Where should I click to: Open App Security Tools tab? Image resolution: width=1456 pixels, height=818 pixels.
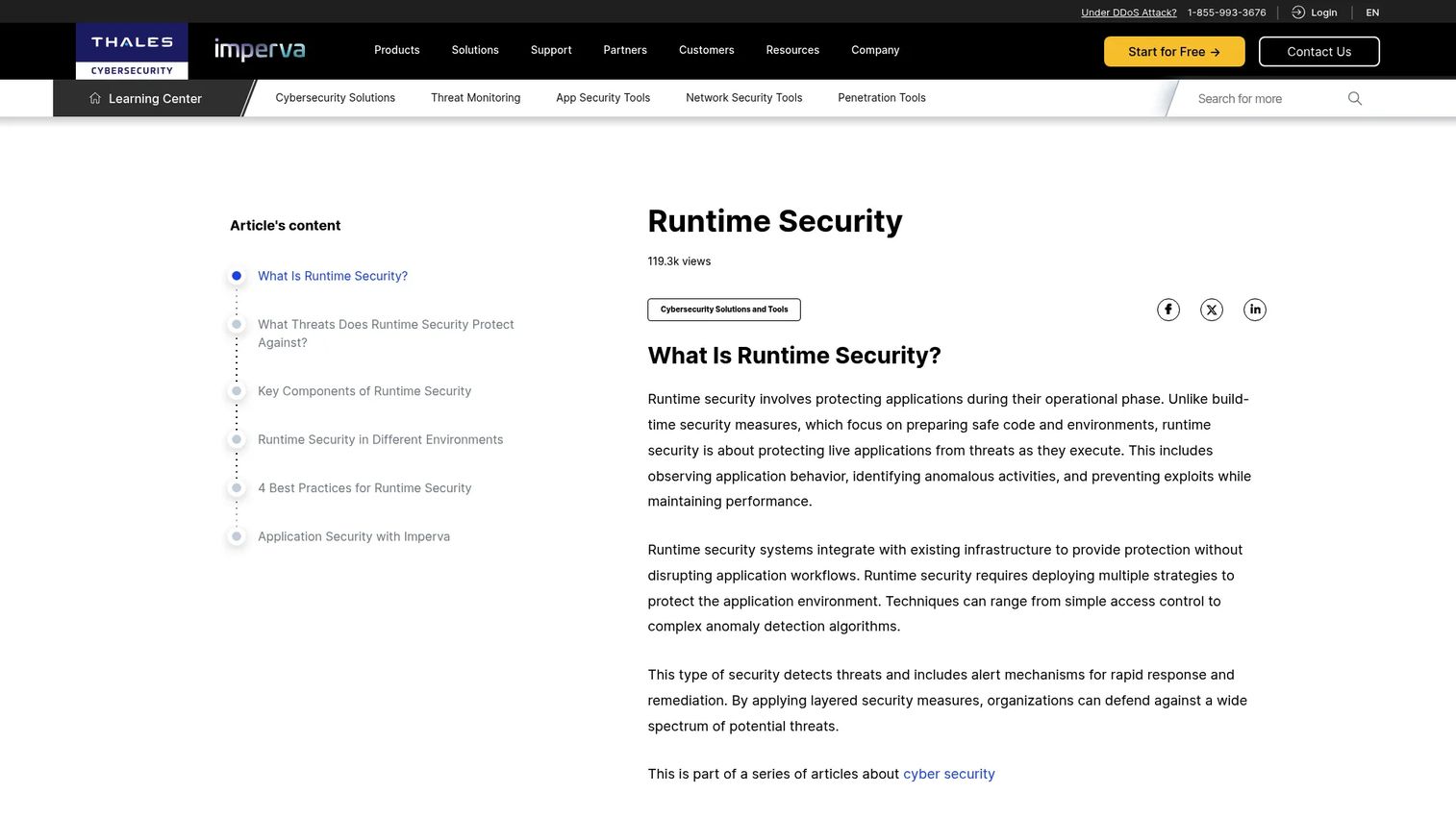pyautogui.click(x=603, y=98)
